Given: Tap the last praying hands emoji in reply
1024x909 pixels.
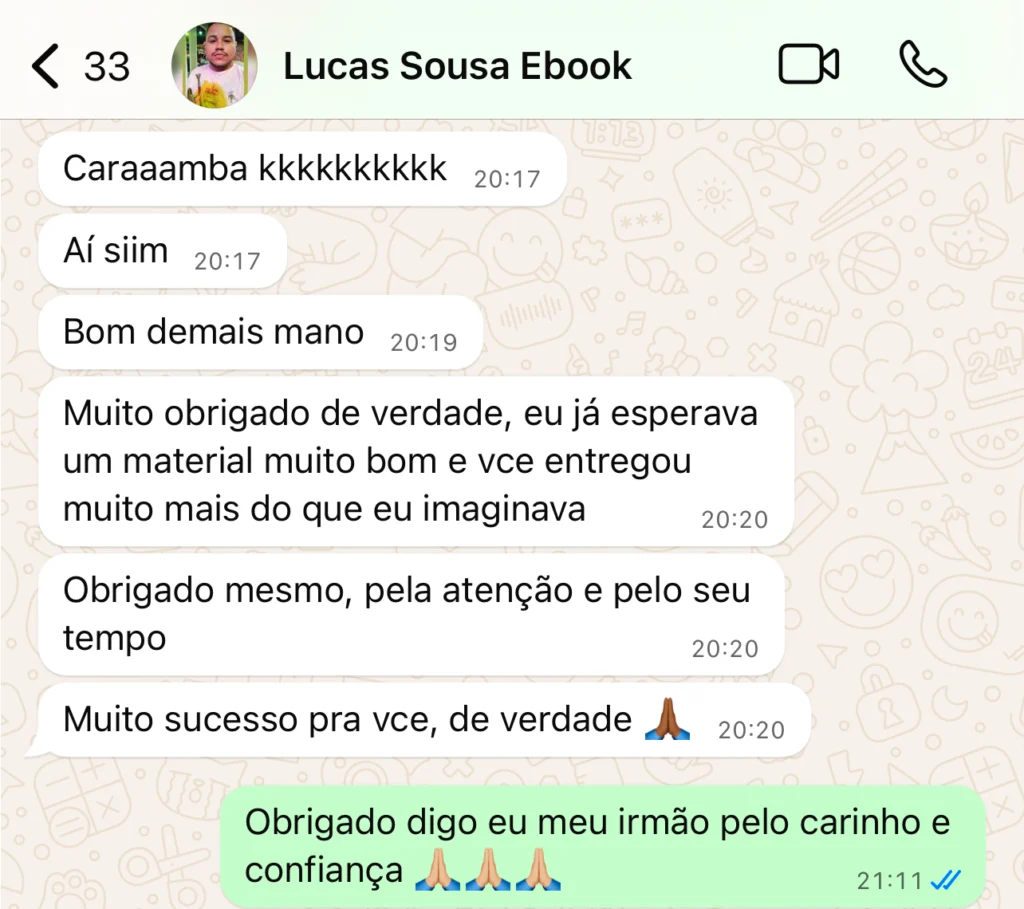Looking at the screenshot, I should click(538, 870).
